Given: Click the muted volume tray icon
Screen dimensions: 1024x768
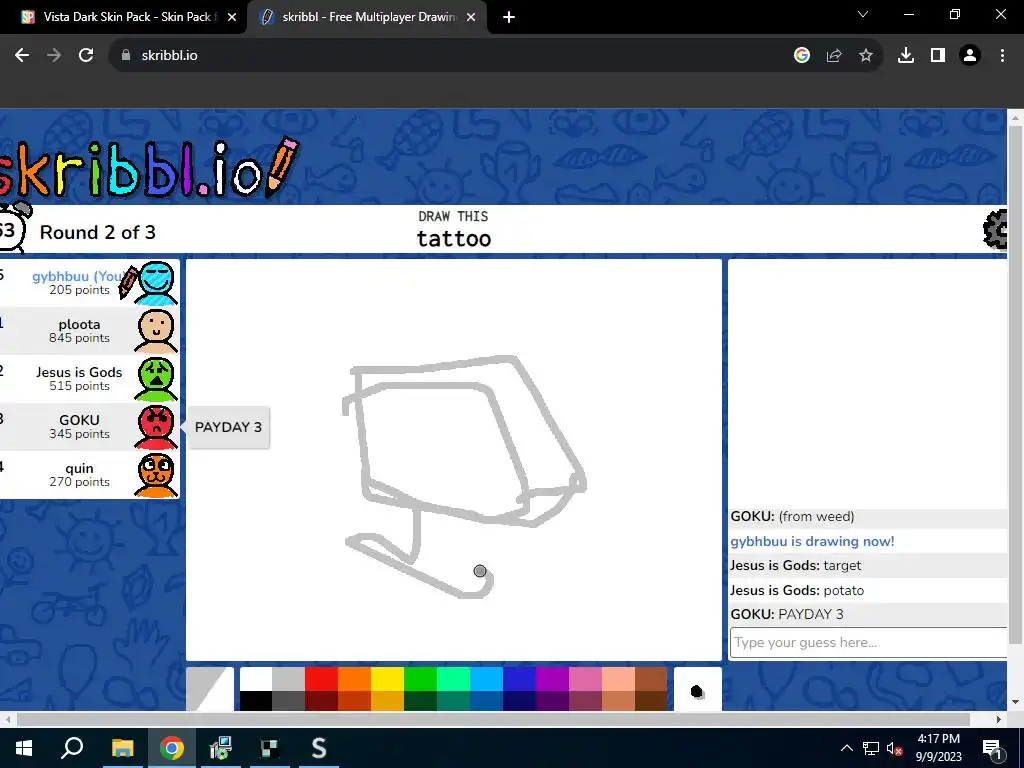Looking at the screenshot, I should (x=894, y=748).
